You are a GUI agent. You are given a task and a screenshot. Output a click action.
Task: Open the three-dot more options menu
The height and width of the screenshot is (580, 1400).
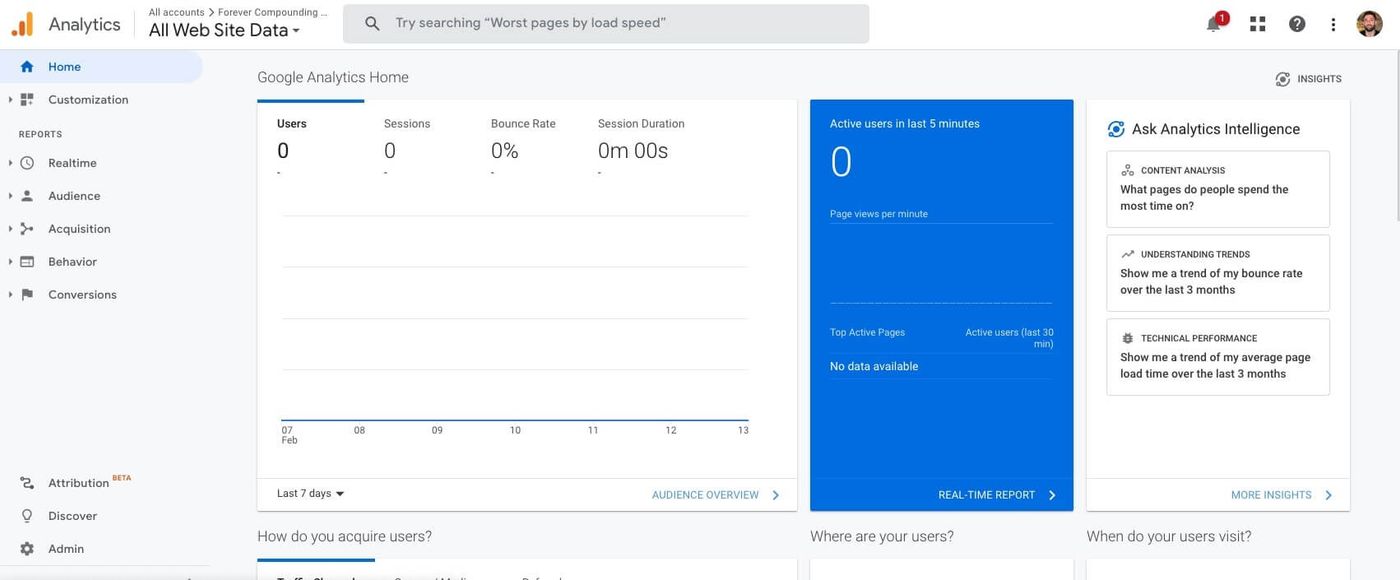(1333, 24)
